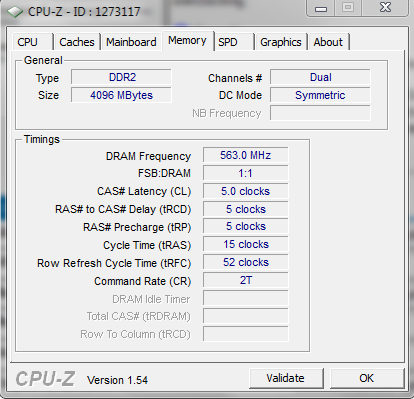Viewport: 414px width, 399px height.
Task: Switch to the Graphics tab
Action: pyautogui.click(x=281, y=42)
